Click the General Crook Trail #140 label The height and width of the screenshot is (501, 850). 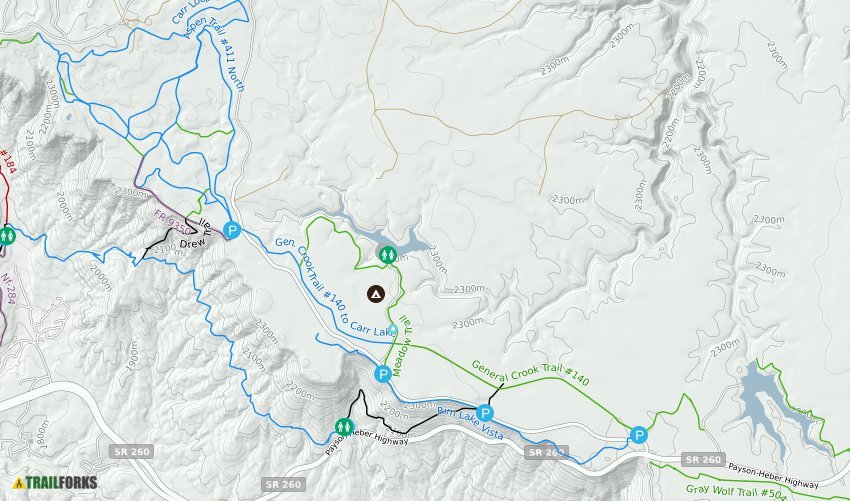[530, 373]
